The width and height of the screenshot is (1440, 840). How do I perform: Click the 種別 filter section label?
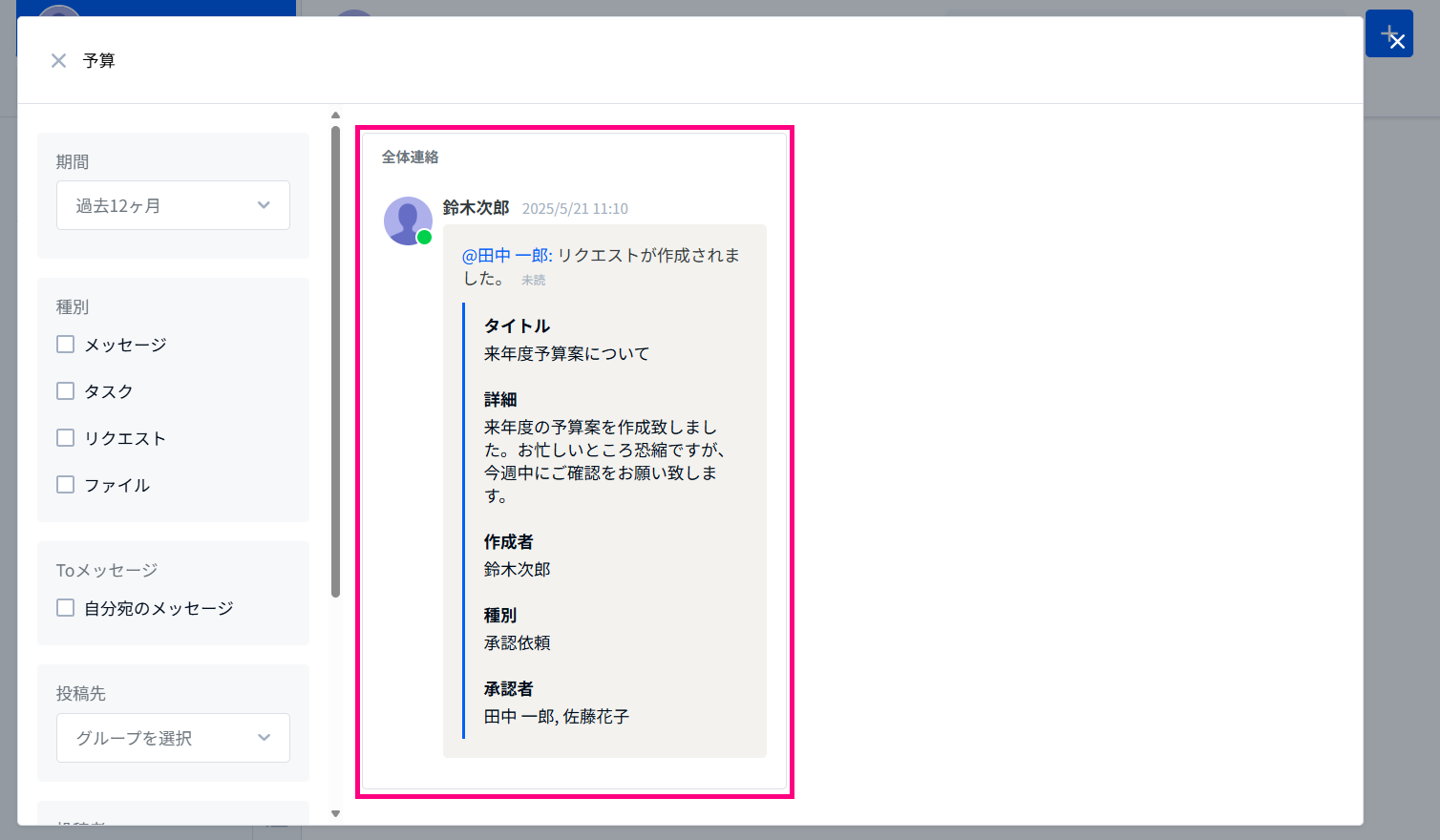[x=73, y=307]
